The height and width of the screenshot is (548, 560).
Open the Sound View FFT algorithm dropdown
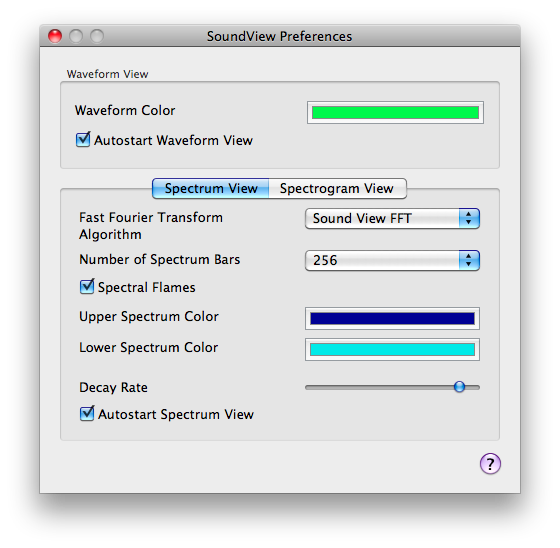(x=392, y=218)
